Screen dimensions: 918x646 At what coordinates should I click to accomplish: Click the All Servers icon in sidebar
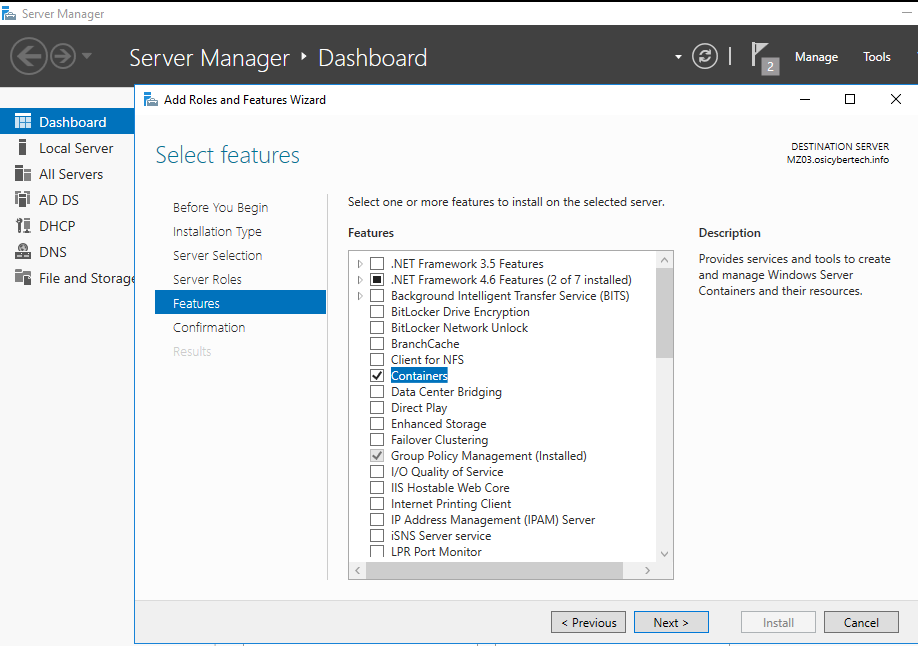tap(23, 174)
